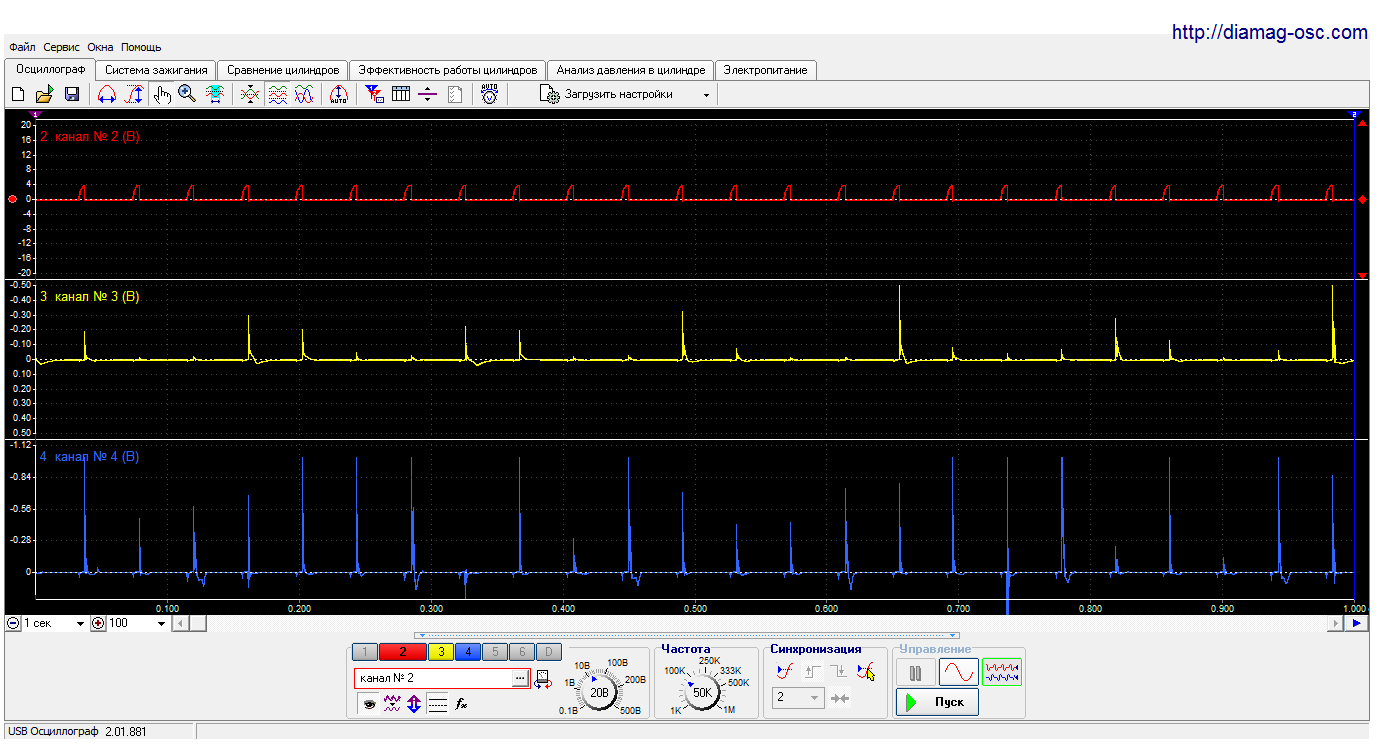The height and width of the screenshot is (744, 1382).
Task: Switch to multi-wave display mode
Action: 1002,671
